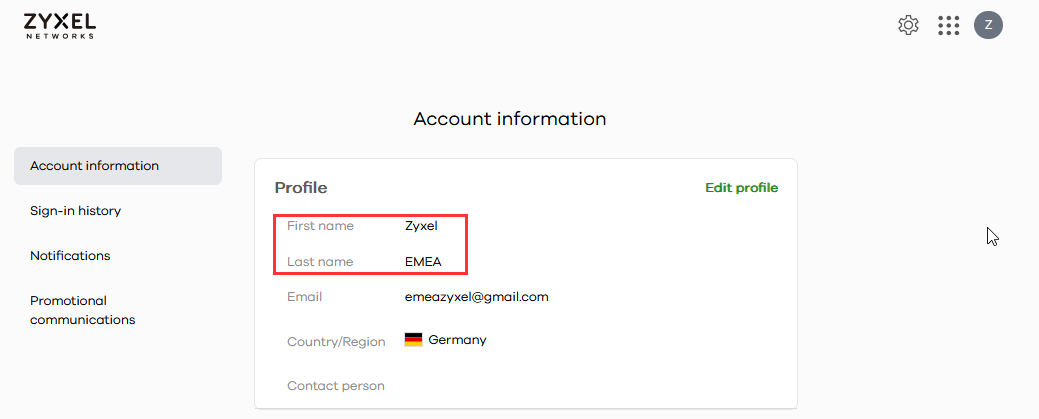Open the Notifications section
This screenshot has height=419, width=1039.
pyautogui.click(x=70, y=256)
